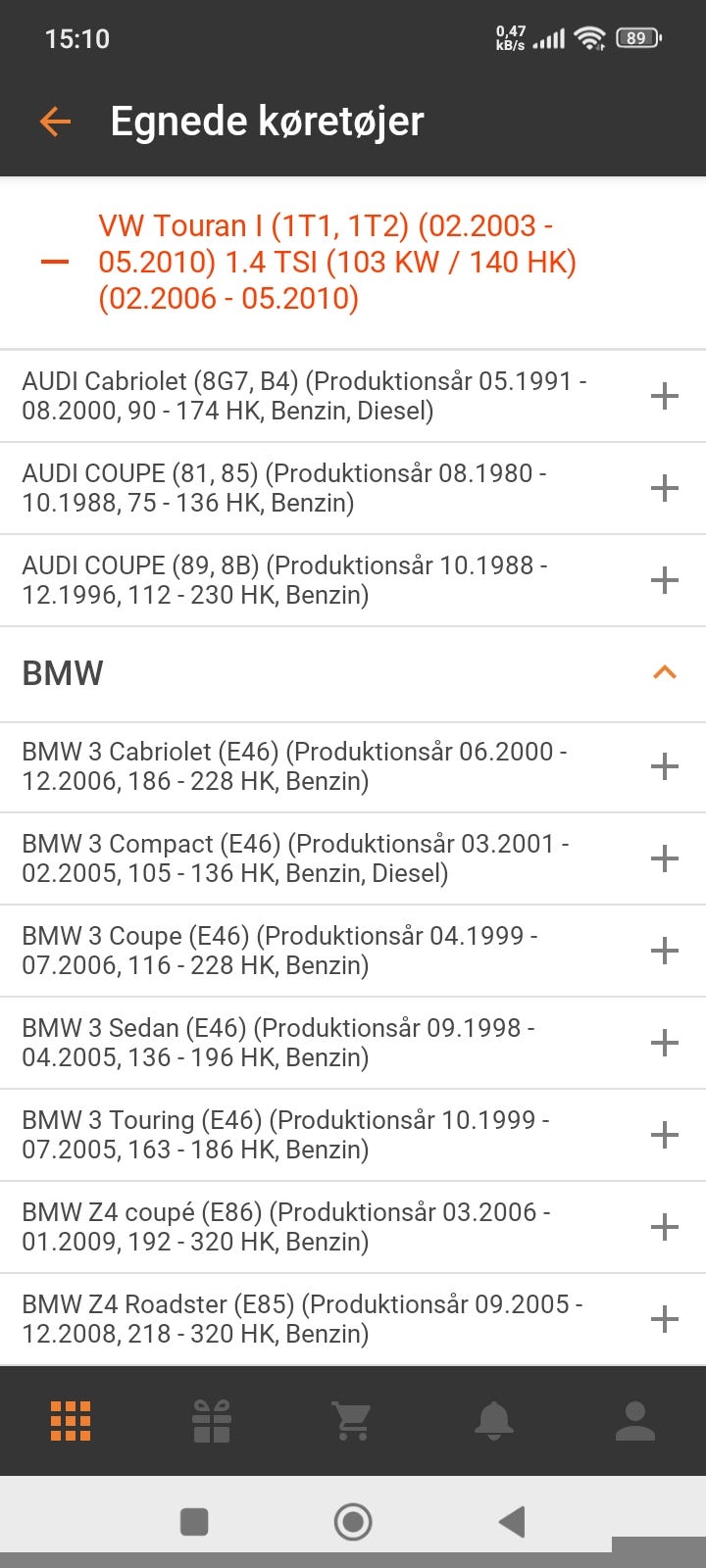Tap the BMW section header label
The image size is (706, 1568).
coord(63,673)
